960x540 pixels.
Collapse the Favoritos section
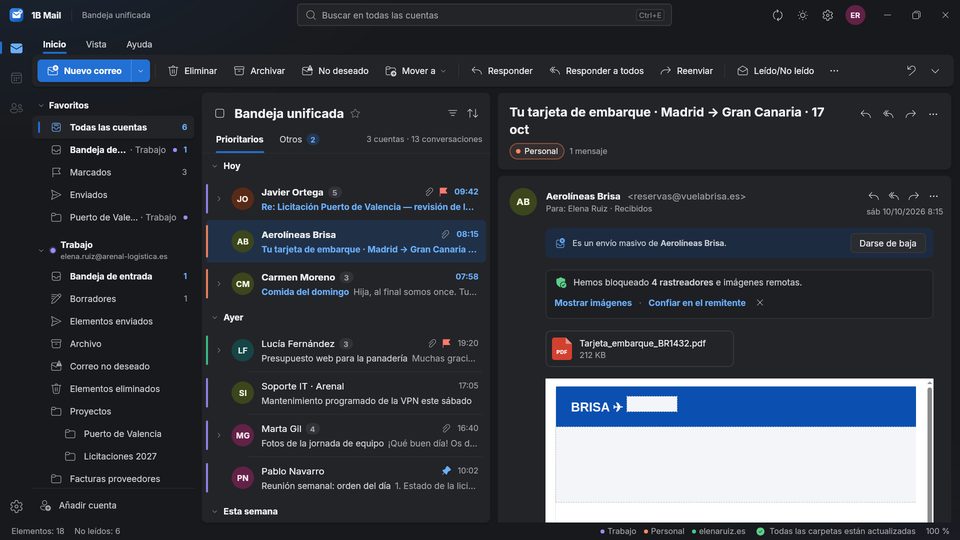click(41, 105)
